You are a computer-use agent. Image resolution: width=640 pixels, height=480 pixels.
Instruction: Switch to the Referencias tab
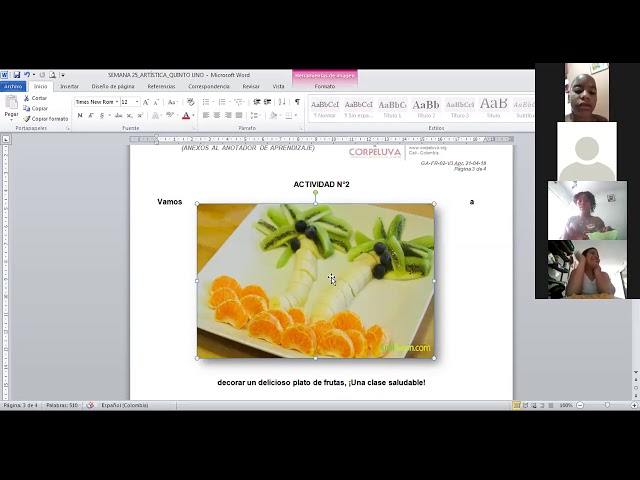[161, 87]
